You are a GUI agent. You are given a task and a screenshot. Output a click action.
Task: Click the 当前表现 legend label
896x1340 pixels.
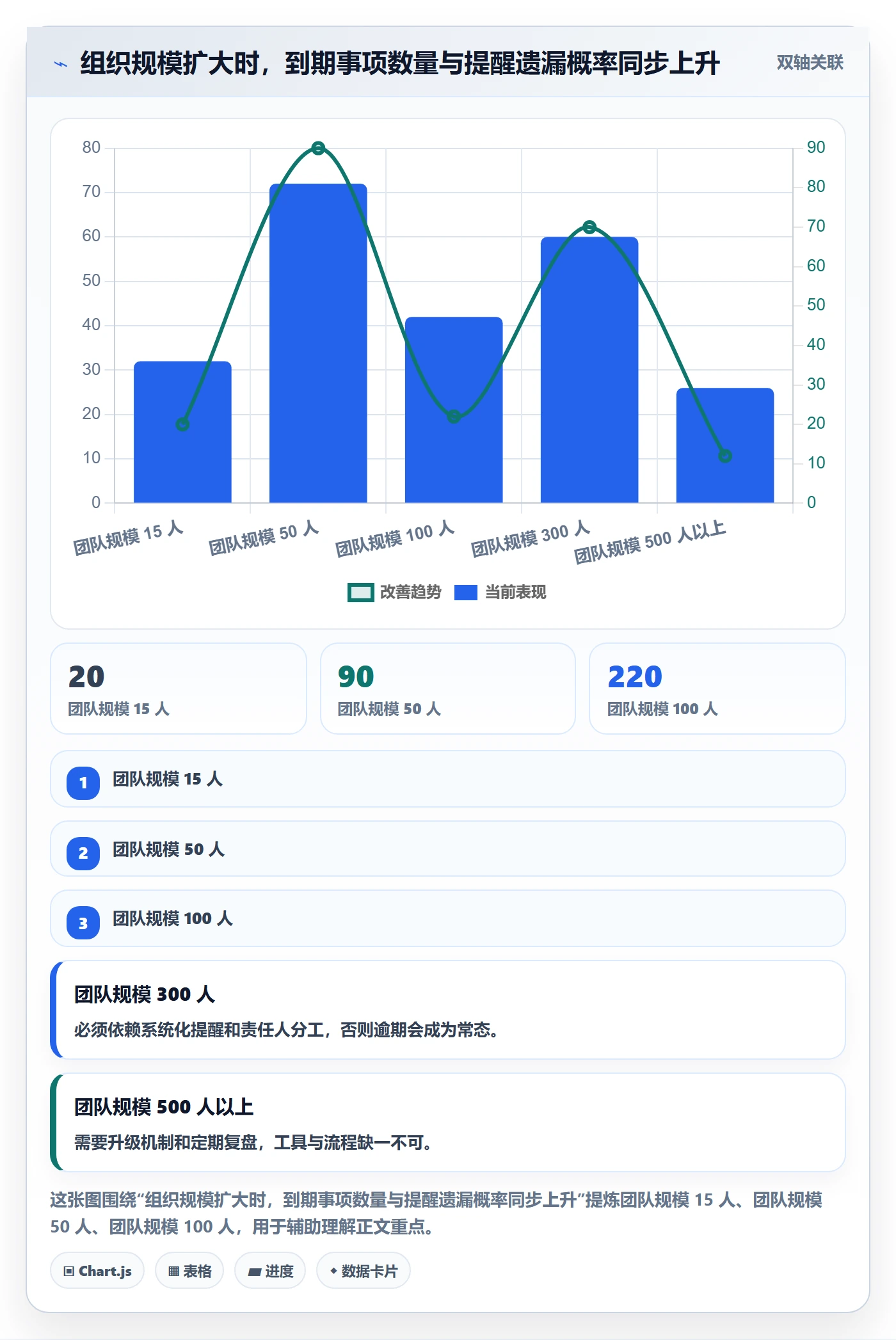point(516,593)
